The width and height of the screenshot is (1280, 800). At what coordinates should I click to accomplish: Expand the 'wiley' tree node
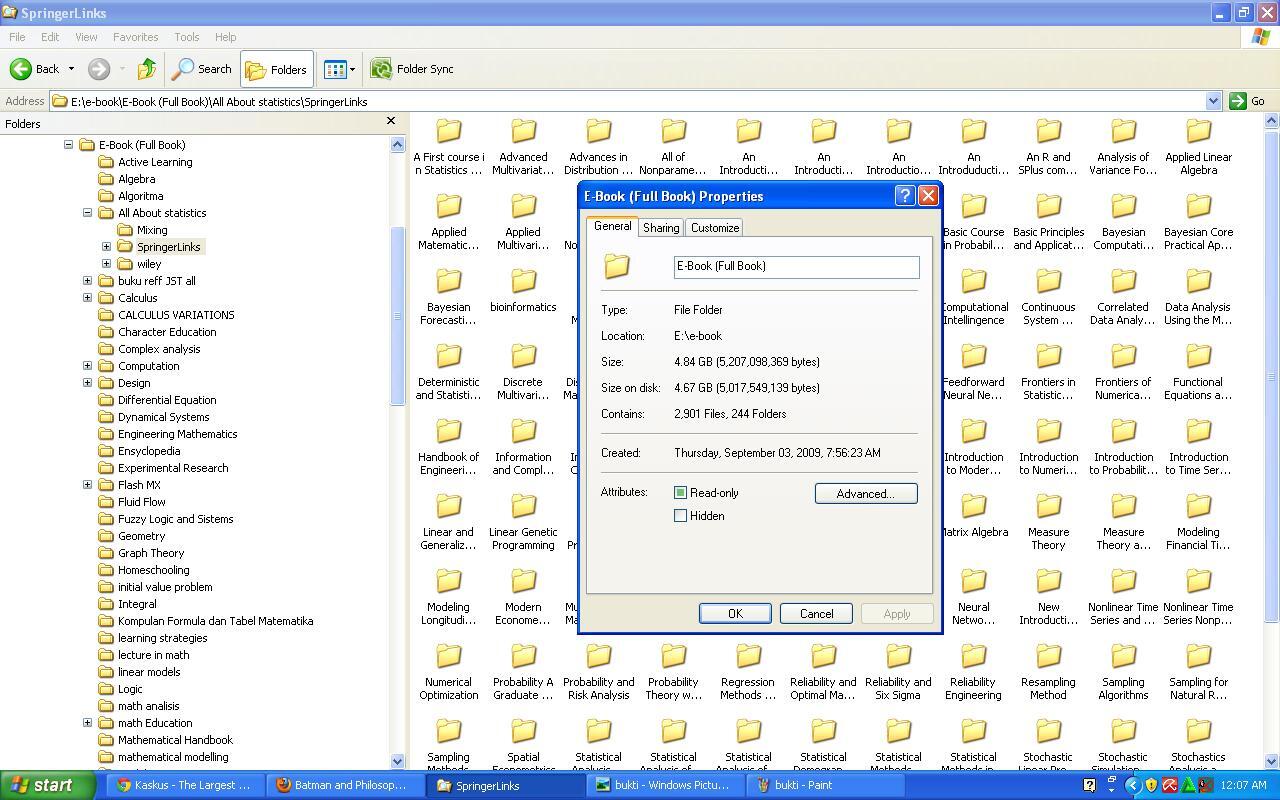(106, 264)
